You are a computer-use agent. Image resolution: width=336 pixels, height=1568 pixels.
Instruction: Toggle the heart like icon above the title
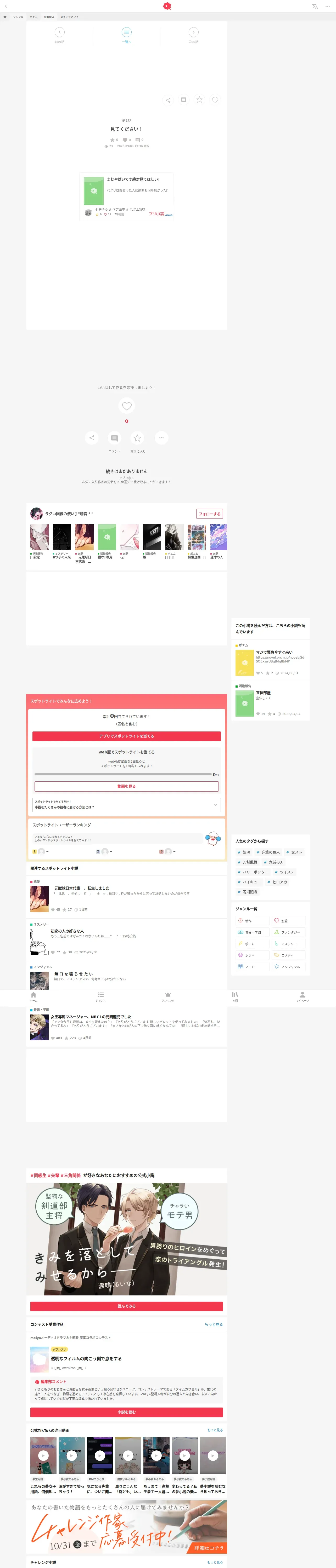click(215, 100)
